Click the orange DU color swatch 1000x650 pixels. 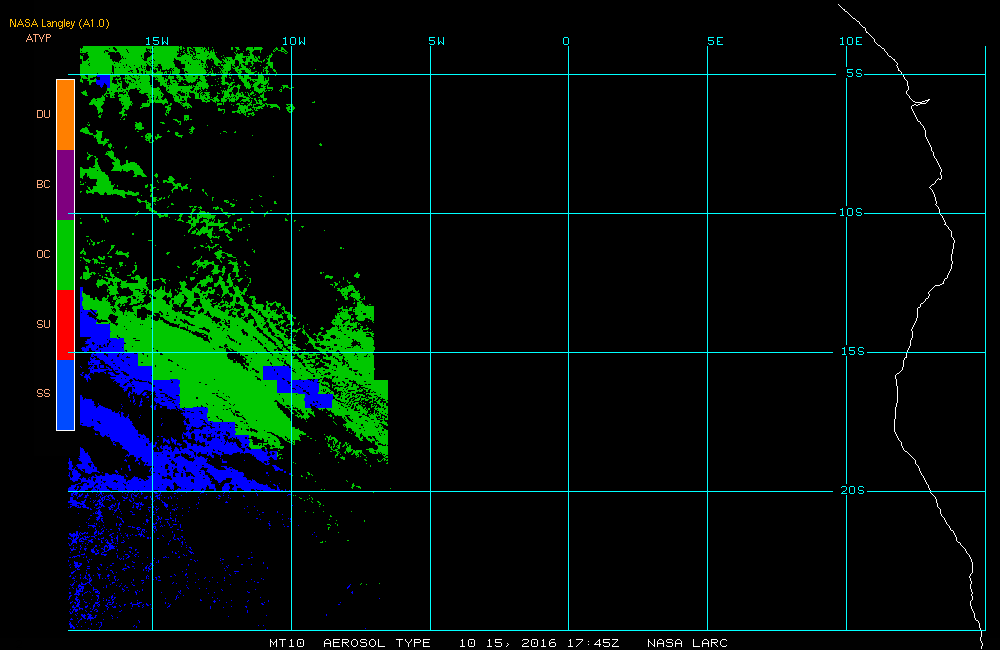(66, 115)
